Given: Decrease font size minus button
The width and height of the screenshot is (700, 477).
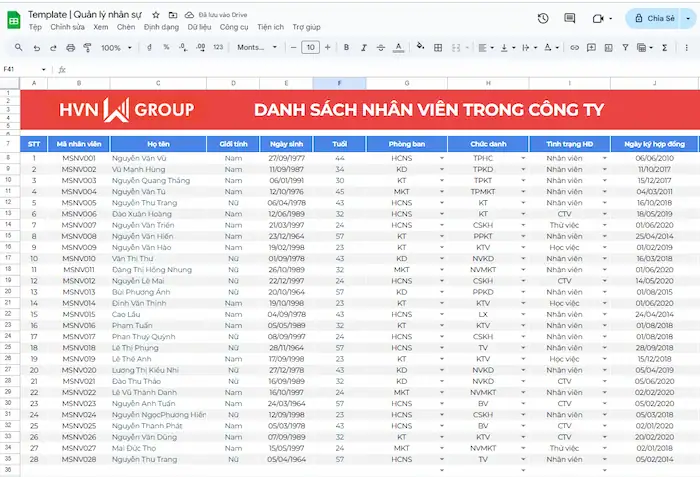Looking at the screenshot, I should [293, 47].
